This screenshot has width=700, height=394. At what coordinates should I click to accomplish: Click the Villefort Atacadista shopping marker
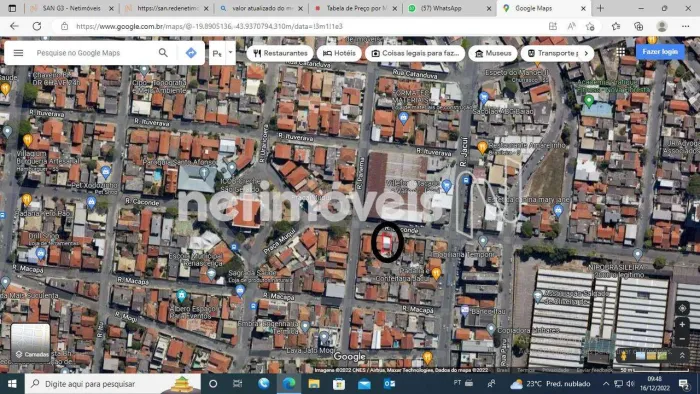coord(446,187)
